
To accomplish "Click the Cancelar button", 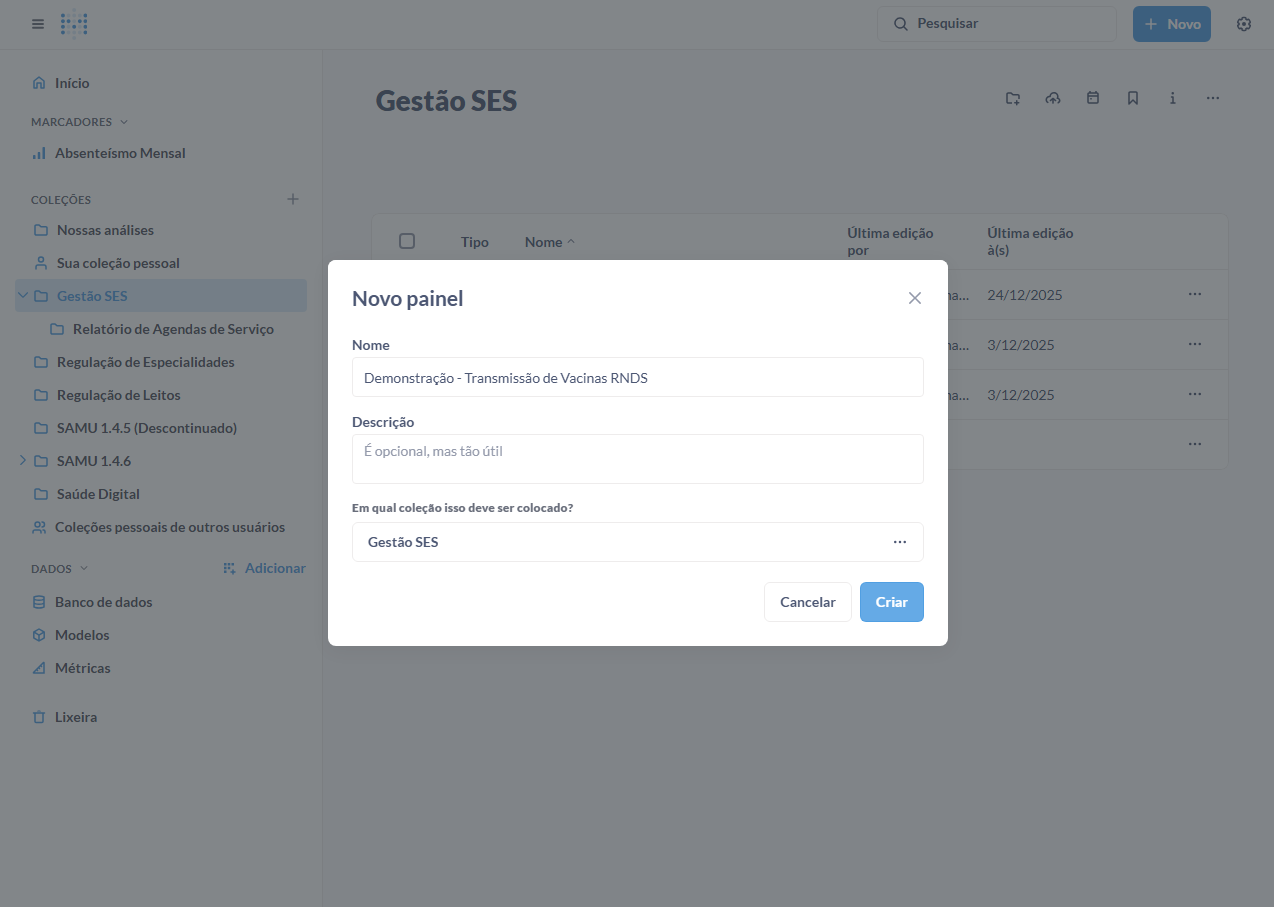I will point(807,602).
